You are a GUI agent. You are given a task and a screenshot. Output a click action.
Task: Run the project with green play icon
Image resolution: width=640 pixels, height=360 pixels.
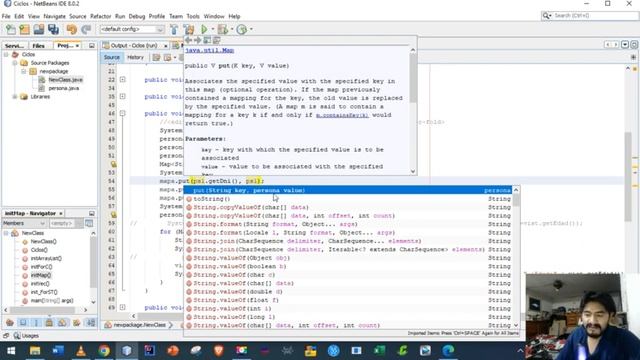click(204, 29)
